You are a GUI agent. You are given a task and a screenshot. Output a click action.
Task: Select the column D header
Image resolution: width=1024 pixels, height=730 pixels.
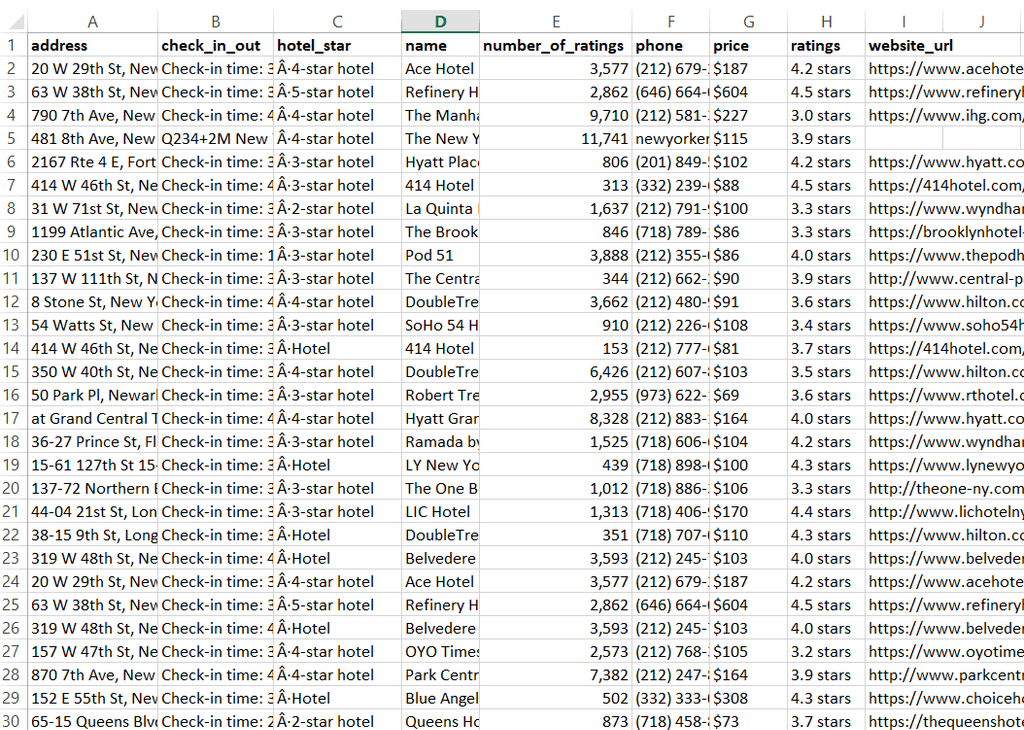(x=440, y=21)
